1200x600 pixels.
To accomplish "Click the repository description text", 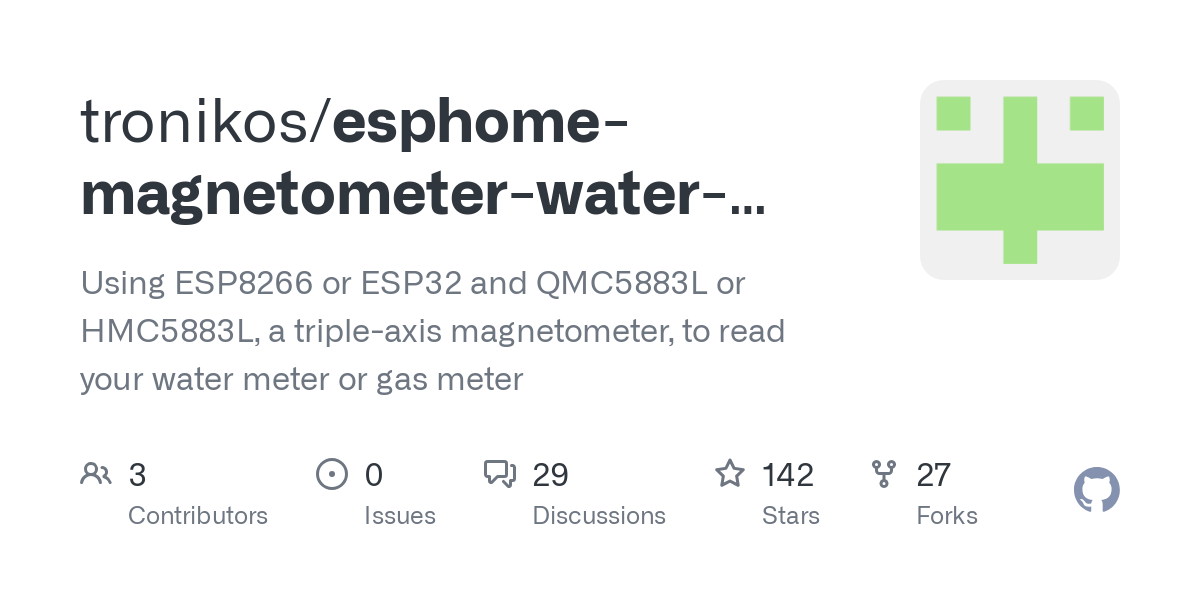I will click(432, 331).
